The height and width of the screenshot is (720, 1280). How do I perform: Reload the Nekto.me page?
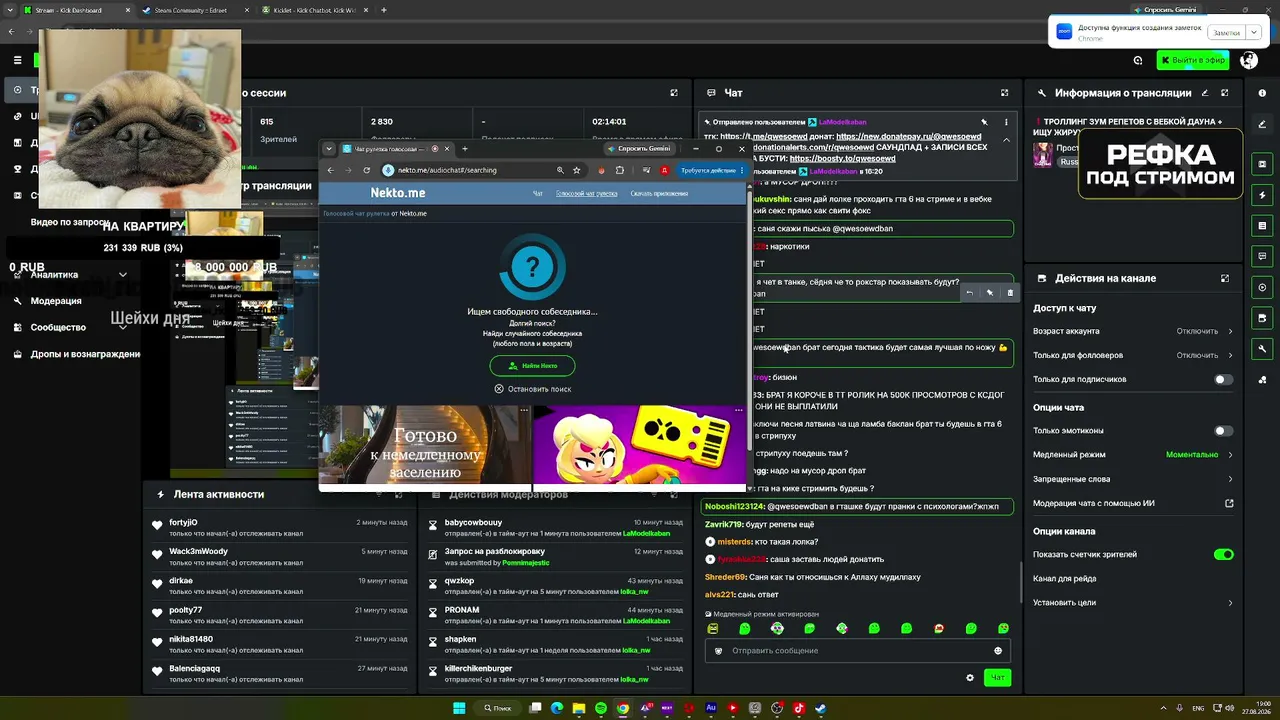pos(367,170)
